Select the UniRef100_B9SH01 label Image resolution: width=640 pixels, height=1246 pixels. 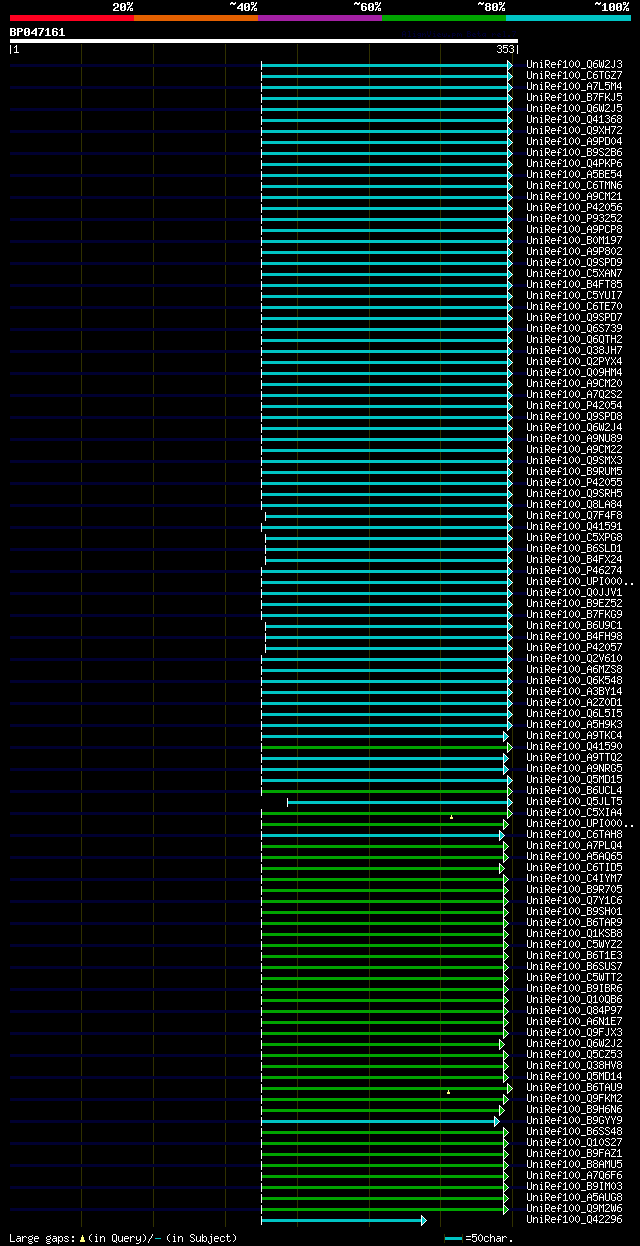pos(574,911)
